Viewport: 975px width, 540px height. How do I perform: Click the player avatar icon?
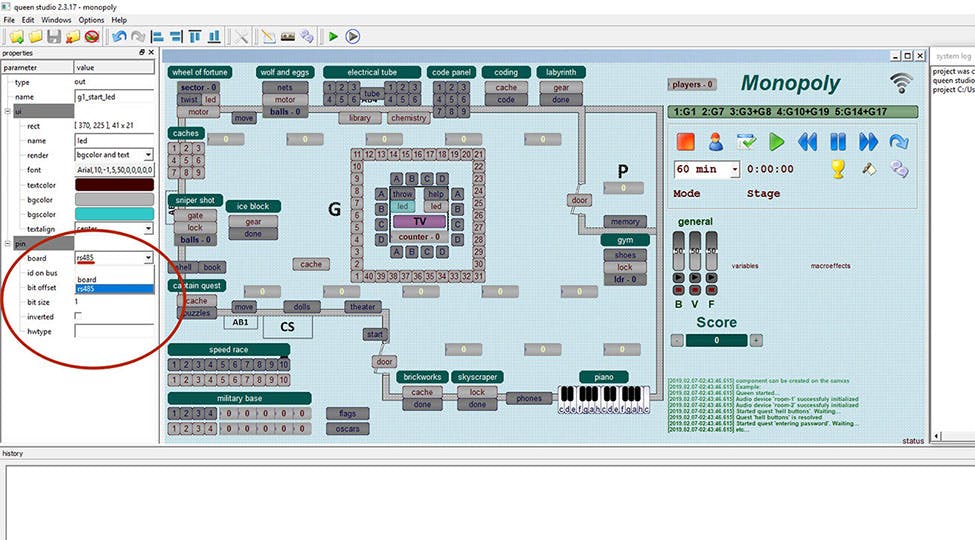(716, 141)
